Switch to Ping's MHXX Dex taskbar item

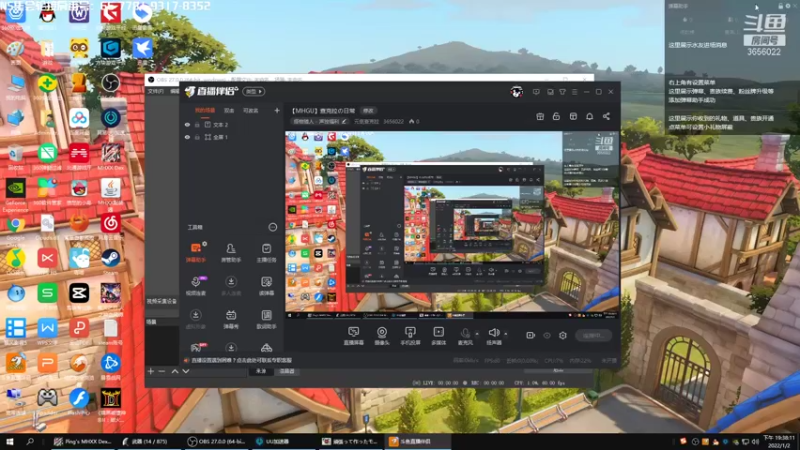[83, 441]
